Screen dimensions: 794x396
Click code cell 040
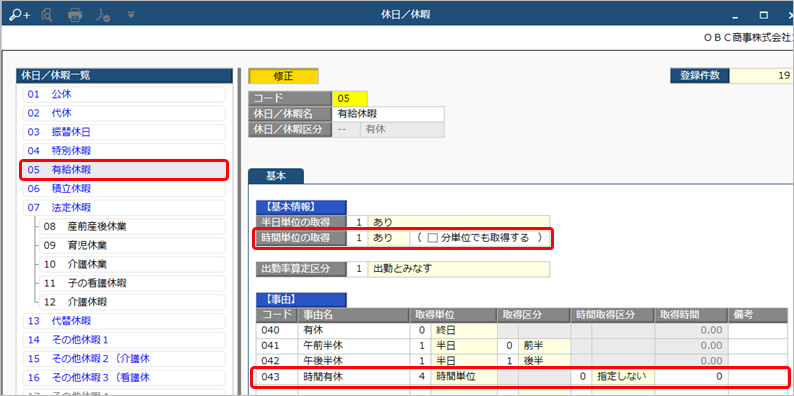click(277, 330)
